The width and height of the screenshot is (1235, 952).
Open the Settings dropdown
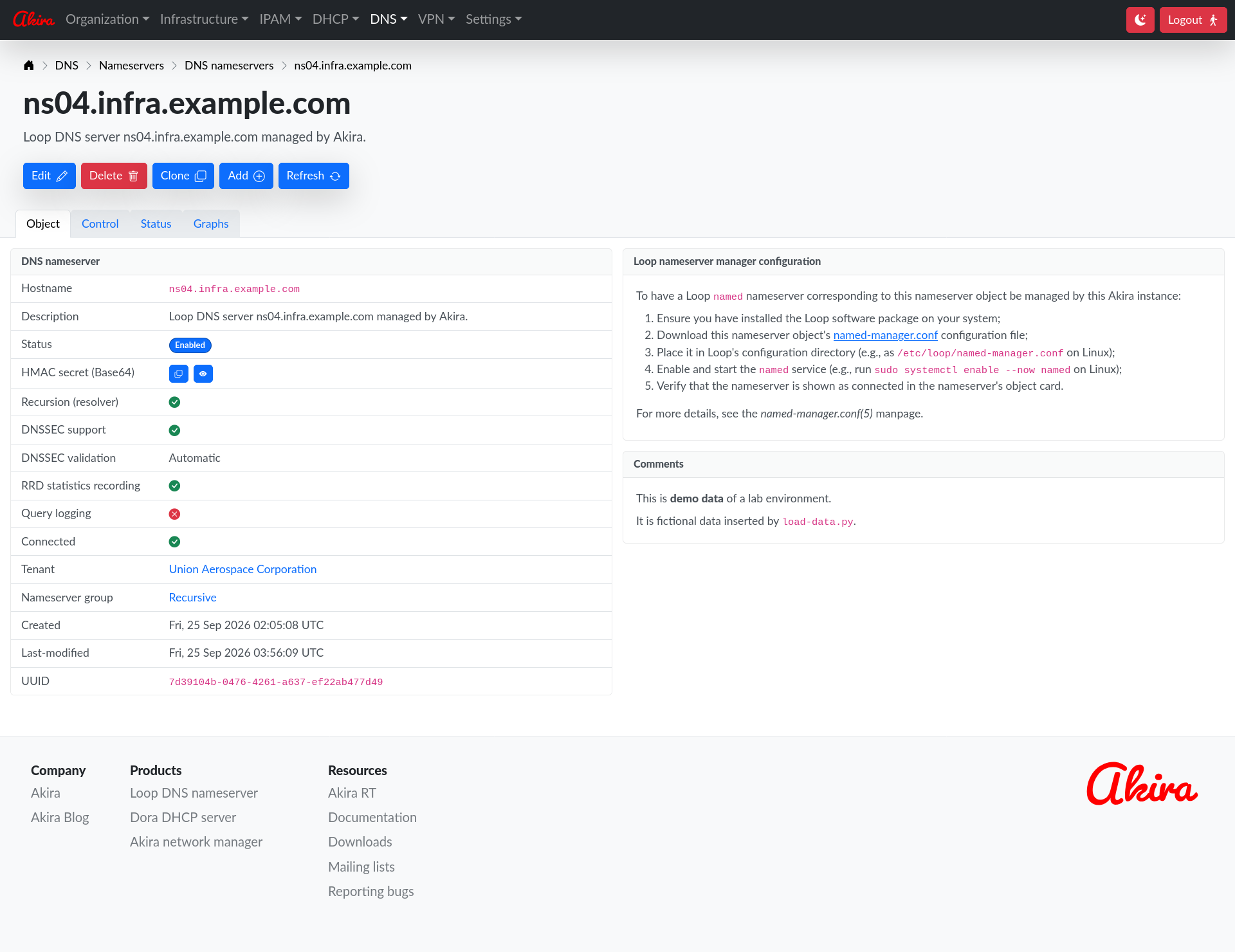[493, 19]
